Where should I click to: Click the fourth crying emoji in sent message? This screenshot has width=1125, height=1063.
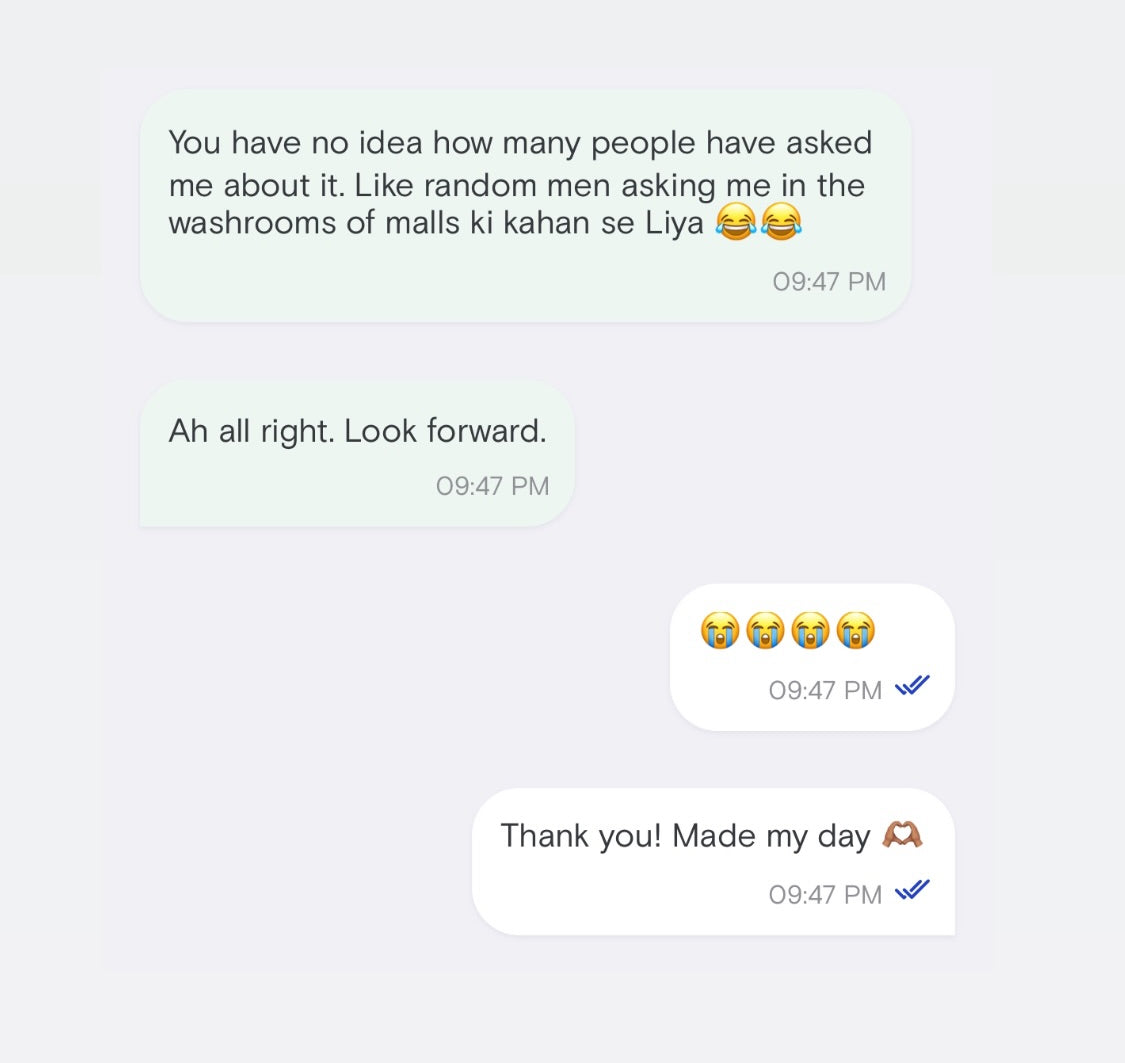coord(855,631)
